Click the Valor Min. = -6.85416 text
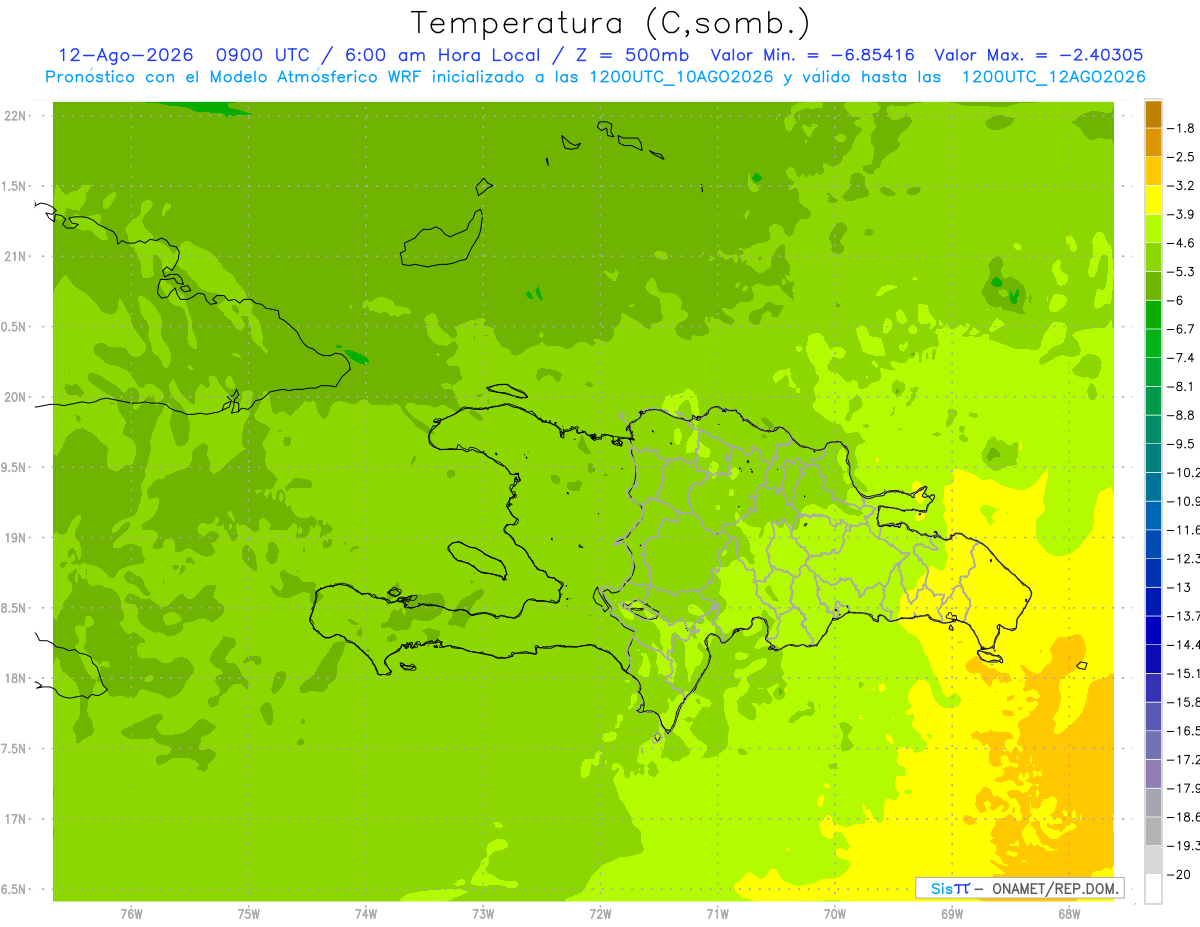1200x927 pixels. tap(815, 55)
